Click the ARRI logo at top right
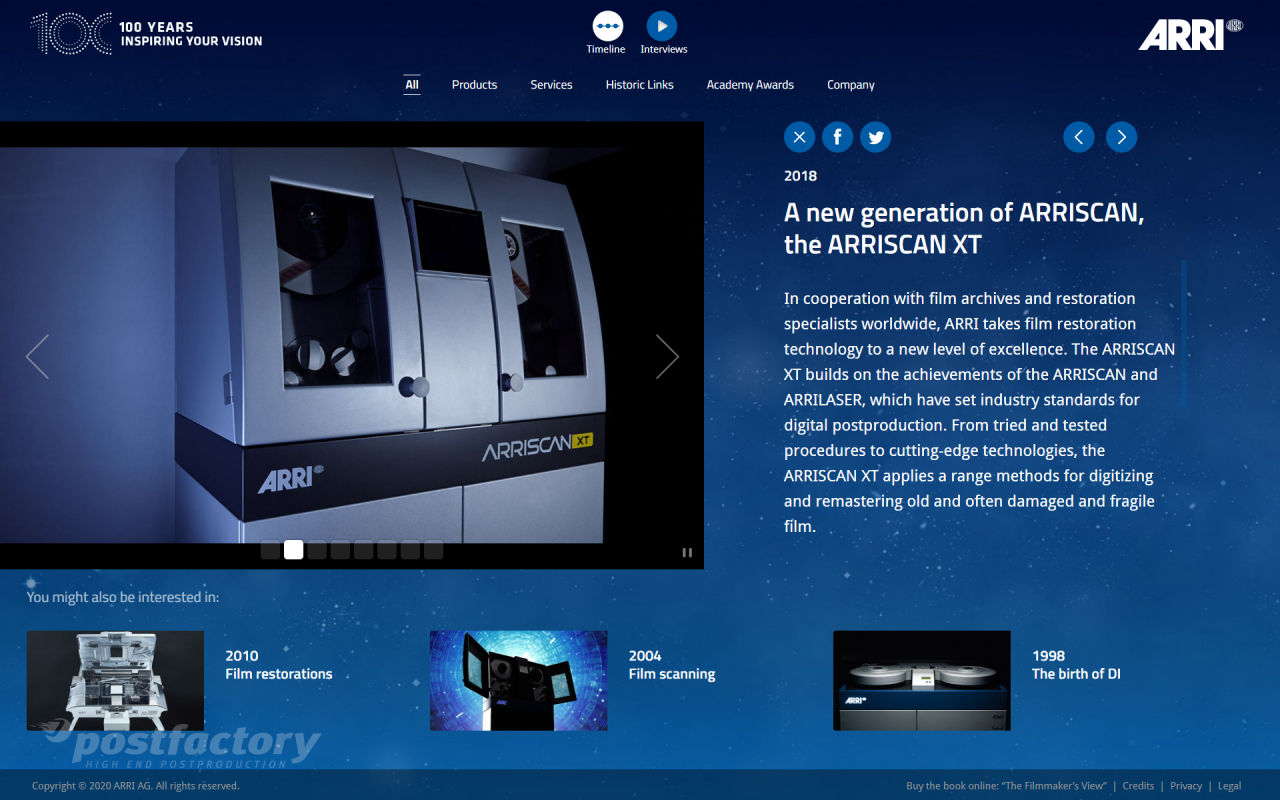This screenshot has height=800, width=1280. 1190,34
